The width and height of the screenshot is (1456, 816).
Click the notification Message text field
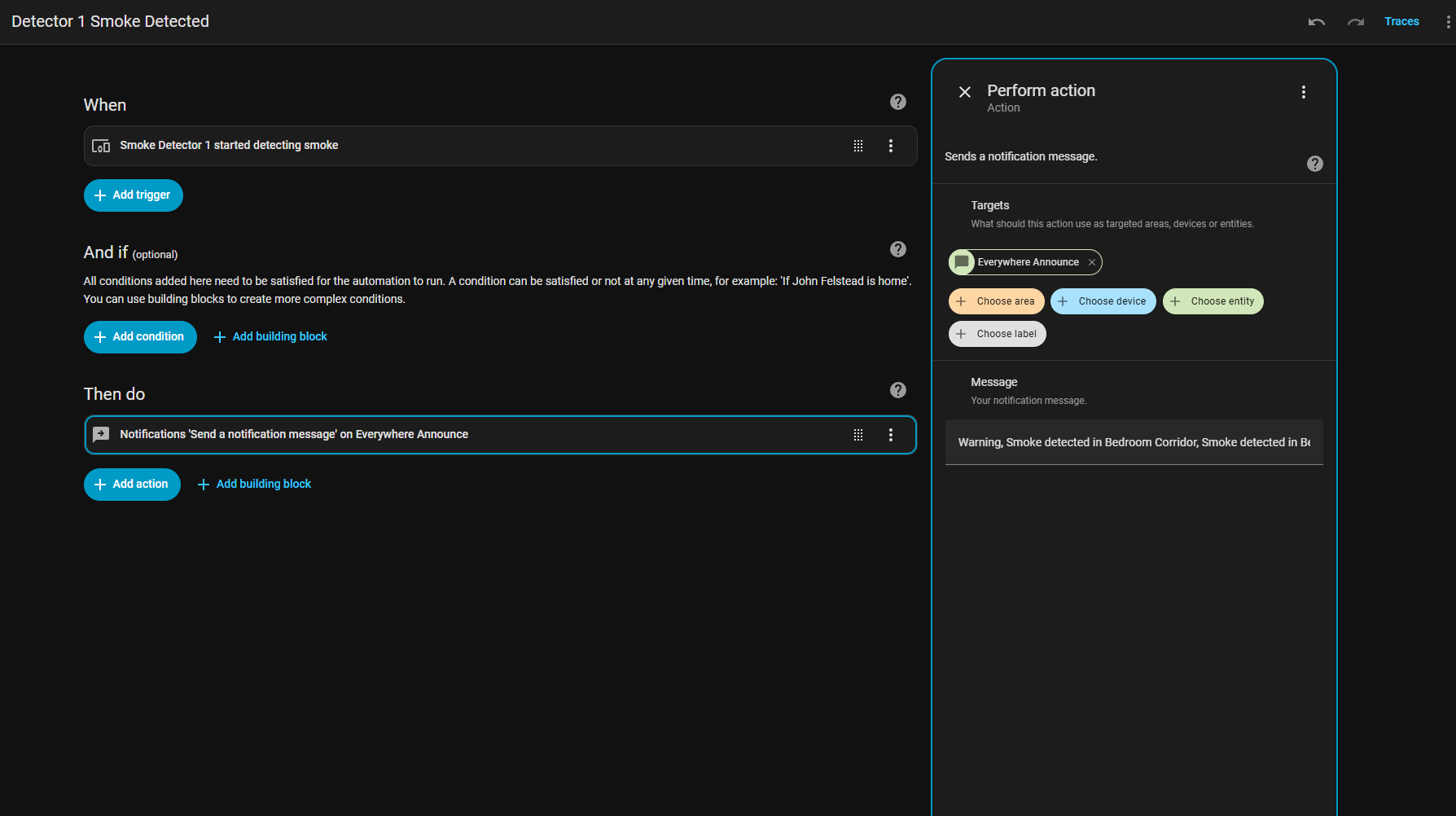[1134, 442]
